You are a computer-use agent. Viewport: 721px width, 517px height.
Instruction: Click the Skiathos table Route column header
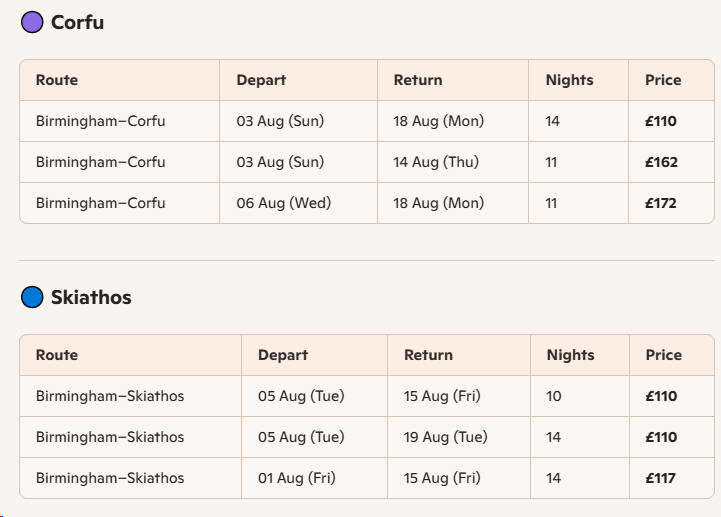(x=57, y=355)
